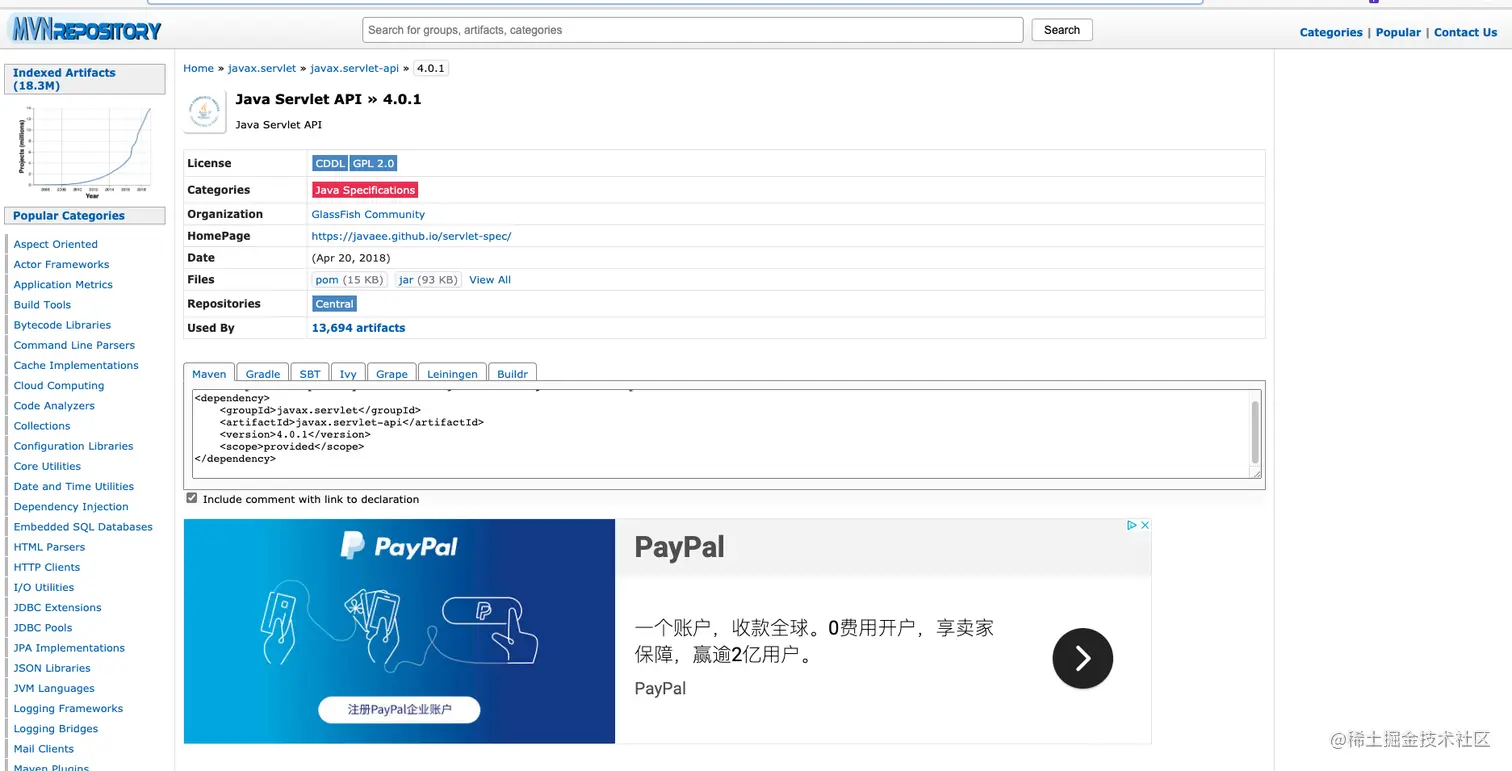Click the Indexed Artifacts growth chart
The height and width of the screenshot is (771, 1512).
[85, 152]
